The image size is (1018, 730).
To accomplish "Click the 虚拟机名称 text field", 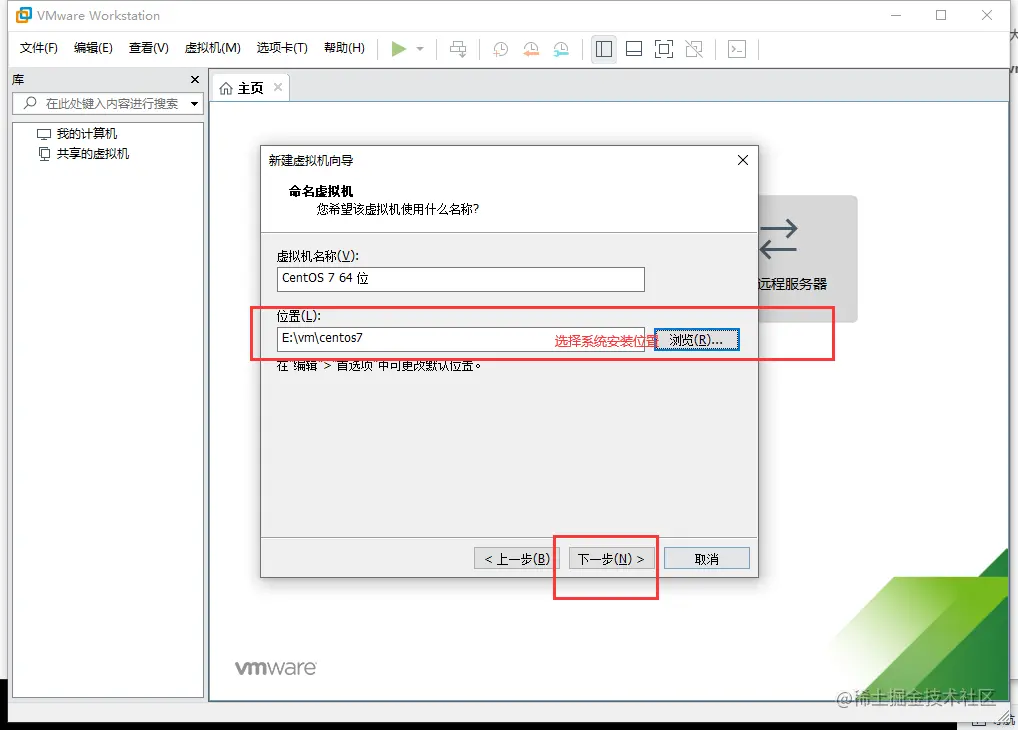I will tap(460, 279).
